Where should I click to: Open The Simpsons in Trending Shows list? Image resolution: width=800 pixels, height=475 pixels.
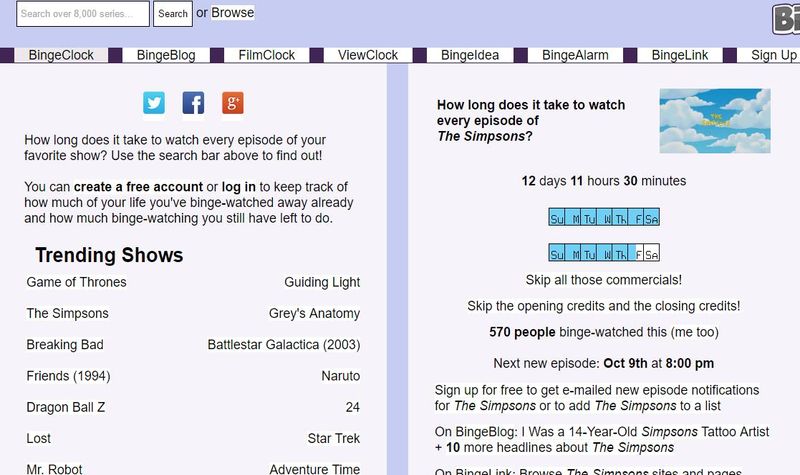(x=67, y=313)
